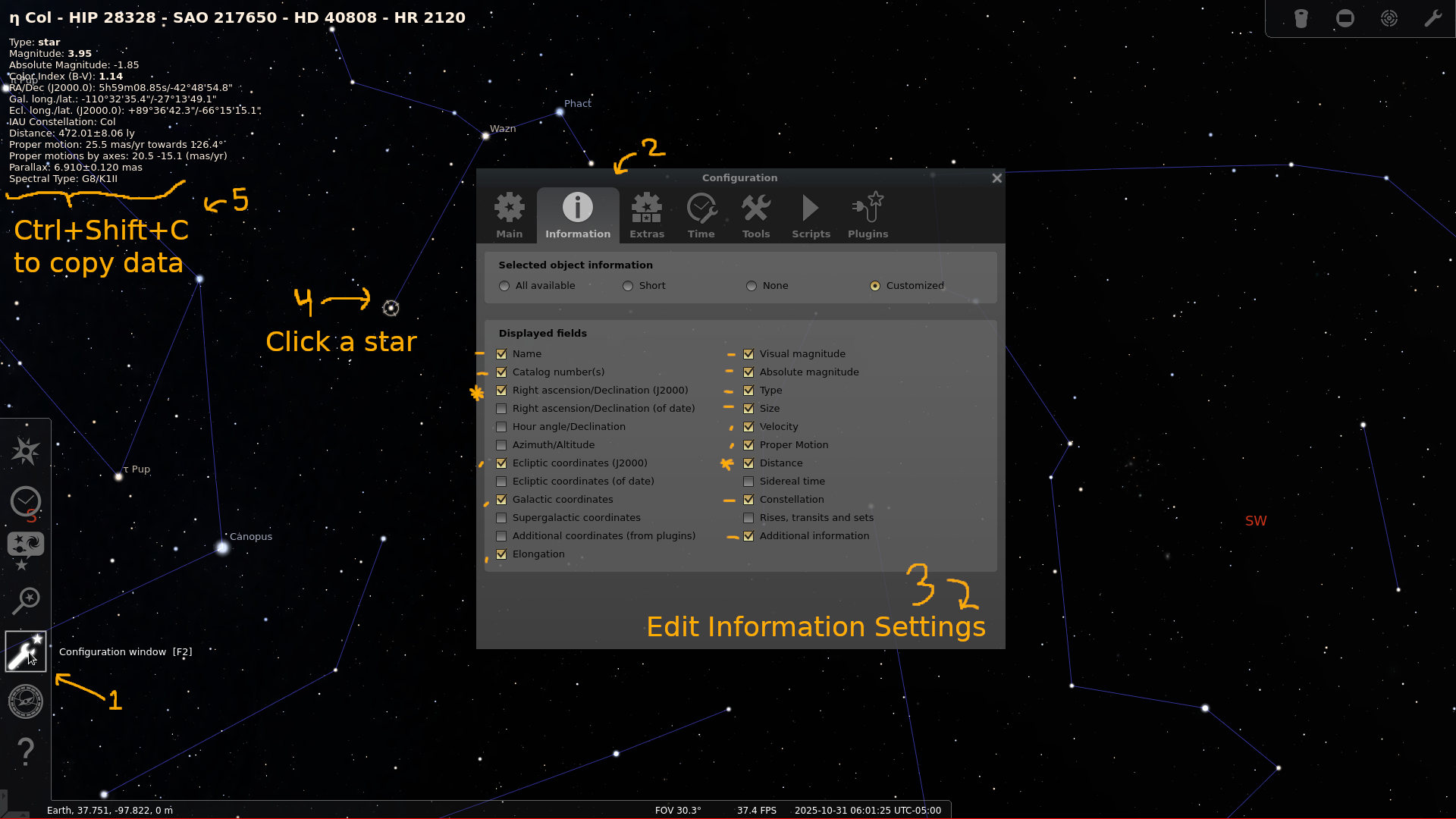Image resolution: width=1456 pixels, height=819 pixels.
Task: Toggle the Ocular view eyepiece icon
Action: click(1301, 18)
